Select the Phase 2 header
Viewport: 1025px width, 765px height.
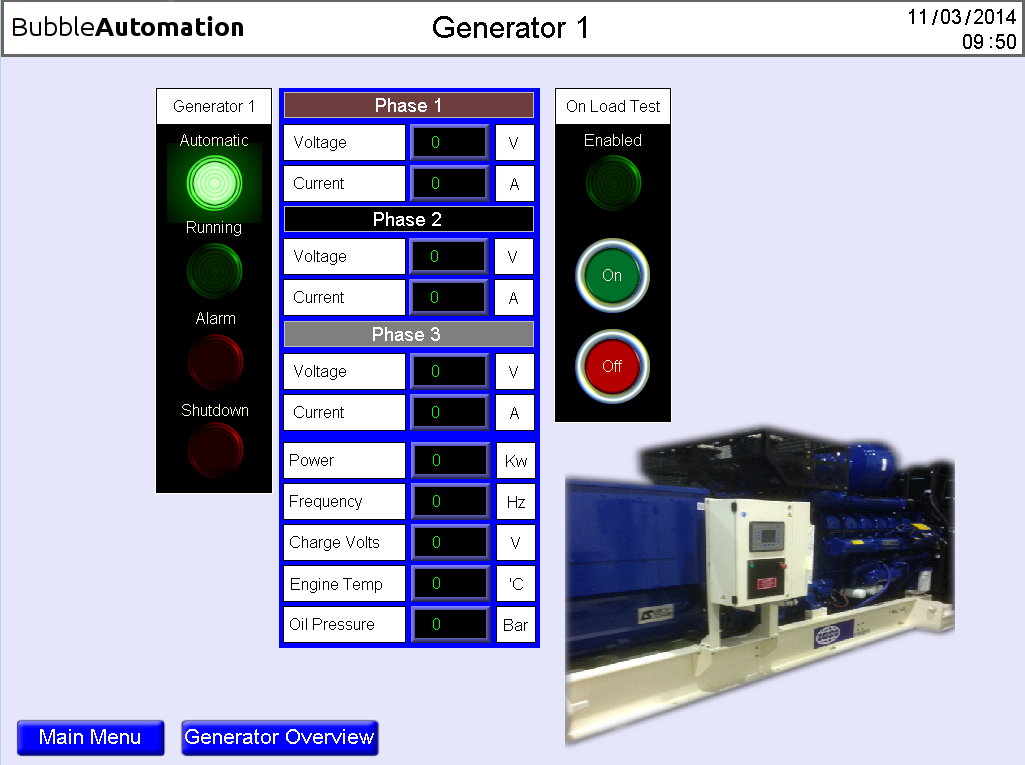(409, 219)
